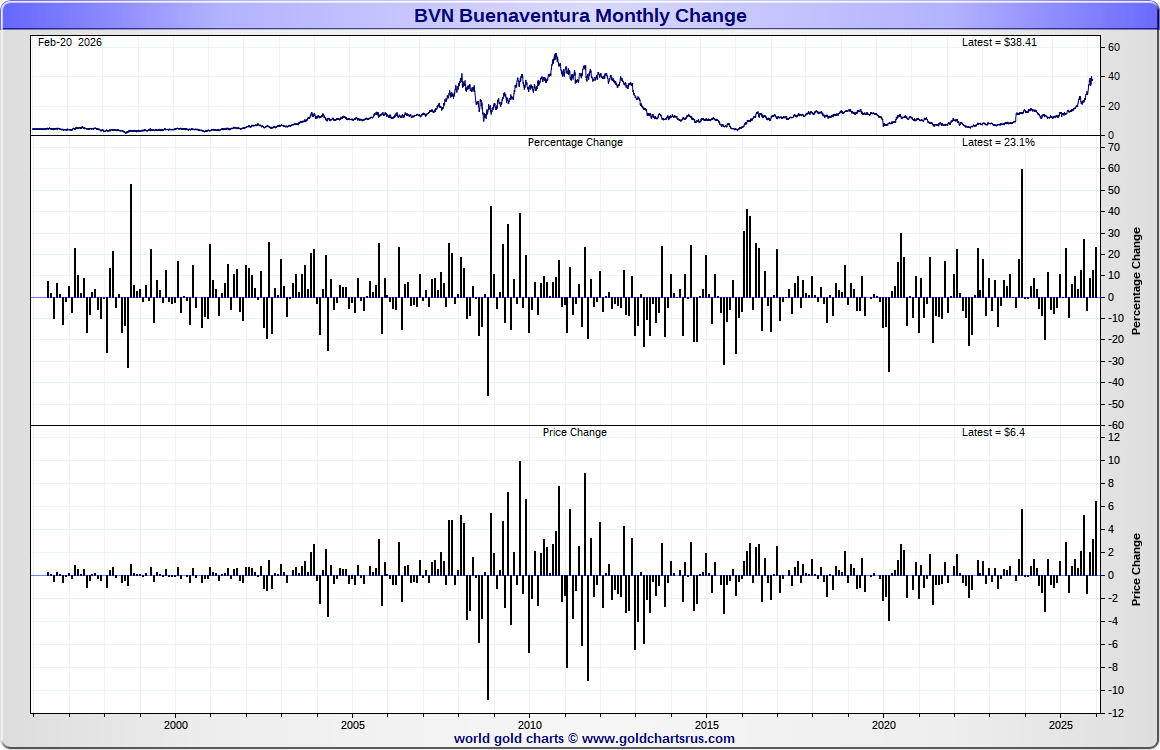
Task: Click the 2020 year label on x-axis
Action: point(883,725)
